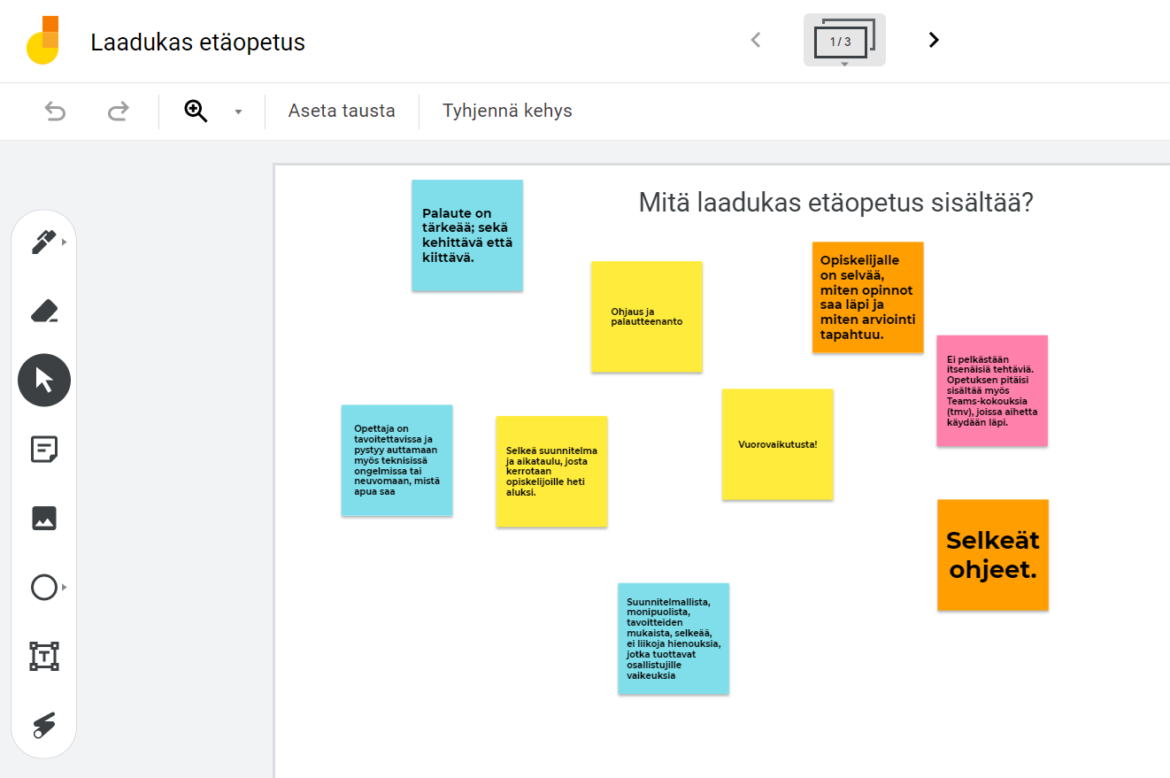1170x778 pixels.
Task: Go to the previous frame
Action: pyautogui.click(x=756, y=40)
